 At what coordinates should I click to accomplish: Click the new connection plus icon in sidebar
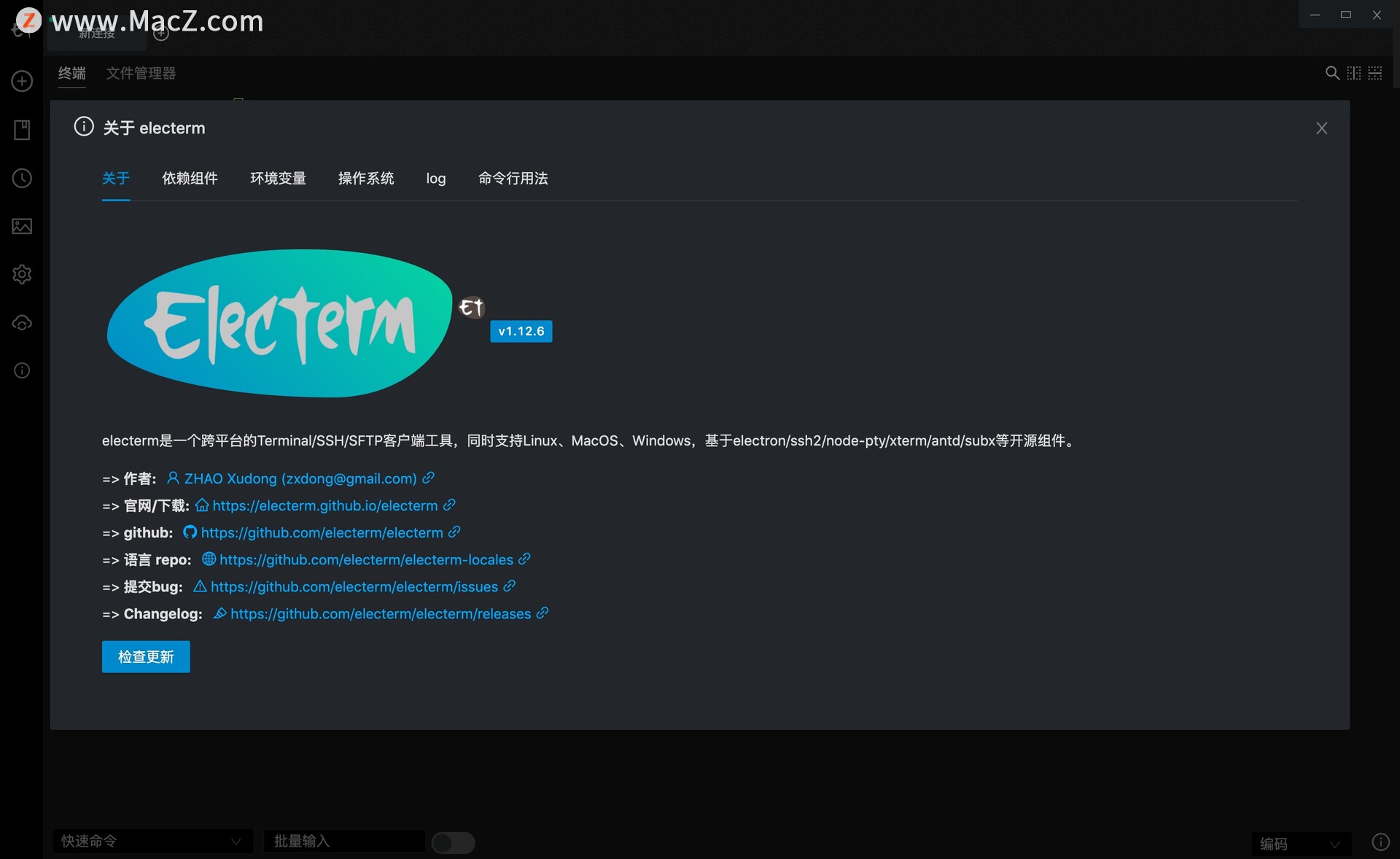(22, 81)
